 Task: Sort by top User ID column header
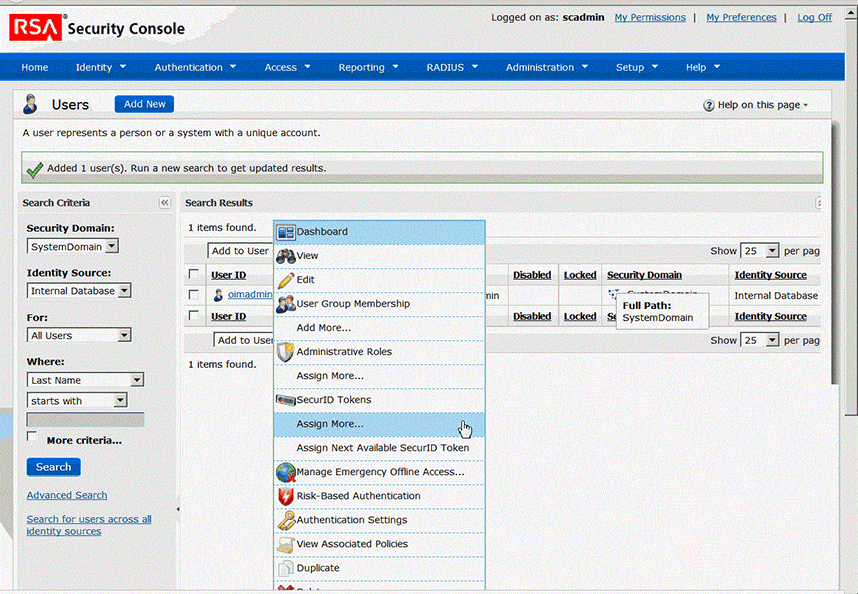pyautogui.click(x=229, y=275)
